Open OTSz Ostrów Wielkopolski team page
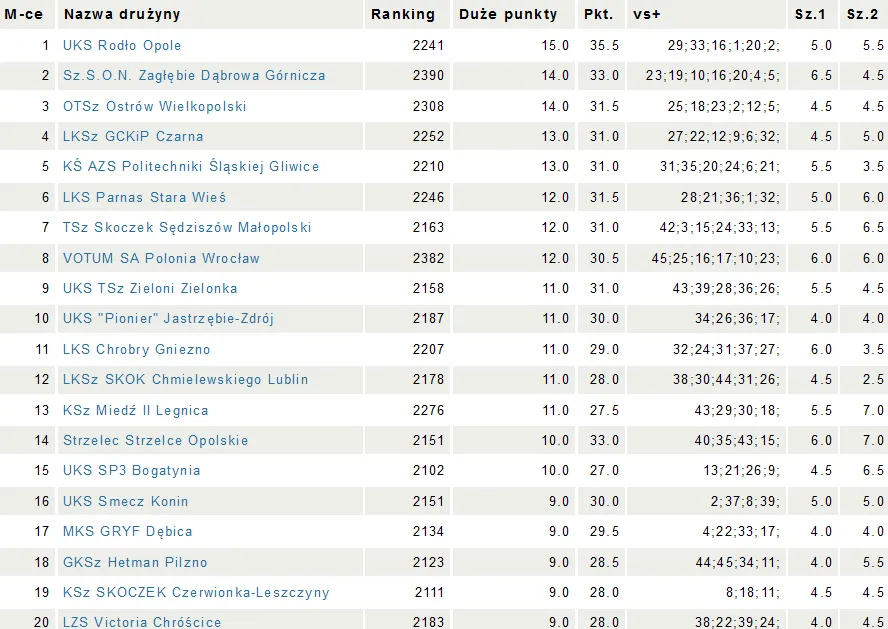888x629 pixels. coord(154,106)
